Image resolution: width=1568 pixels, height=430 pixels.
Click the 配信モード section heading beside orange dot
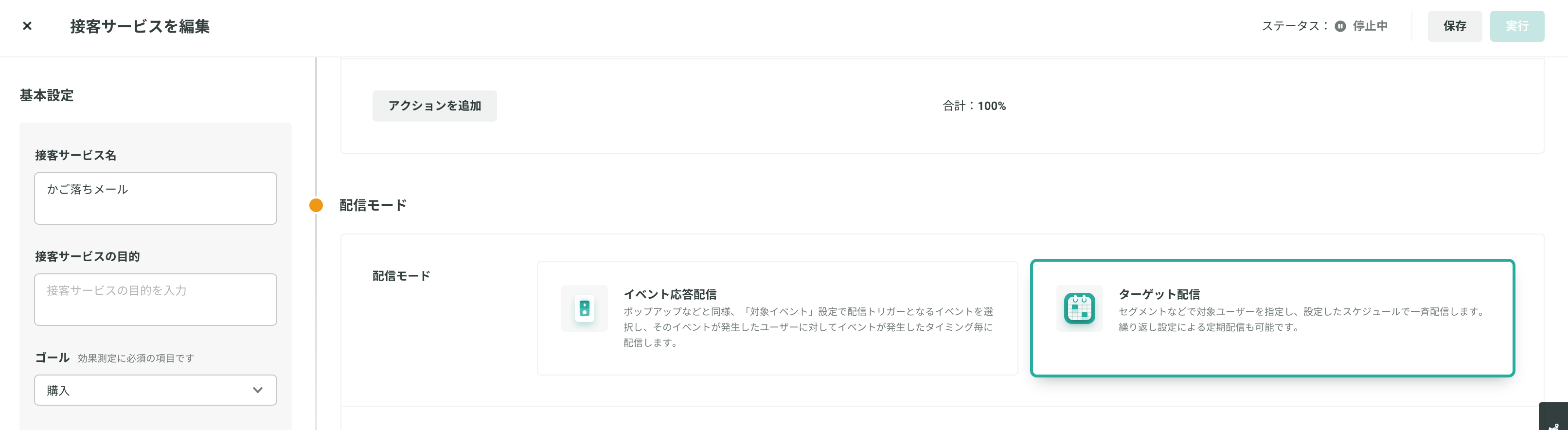click(373, 205)
